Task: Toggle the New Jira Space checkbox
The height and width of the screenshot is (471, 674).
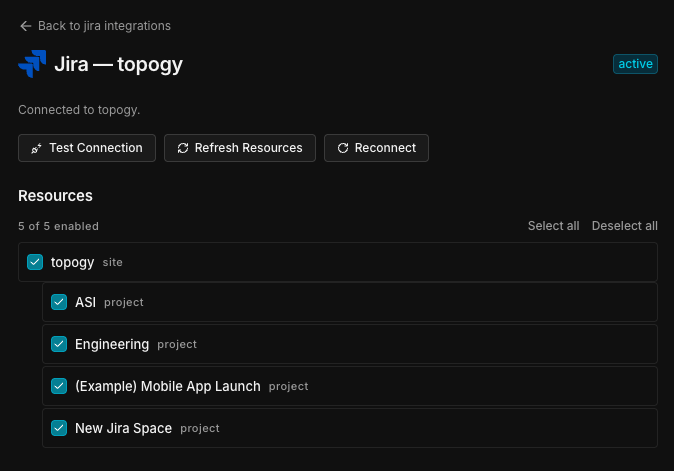Action: click(x=59, y=428)
